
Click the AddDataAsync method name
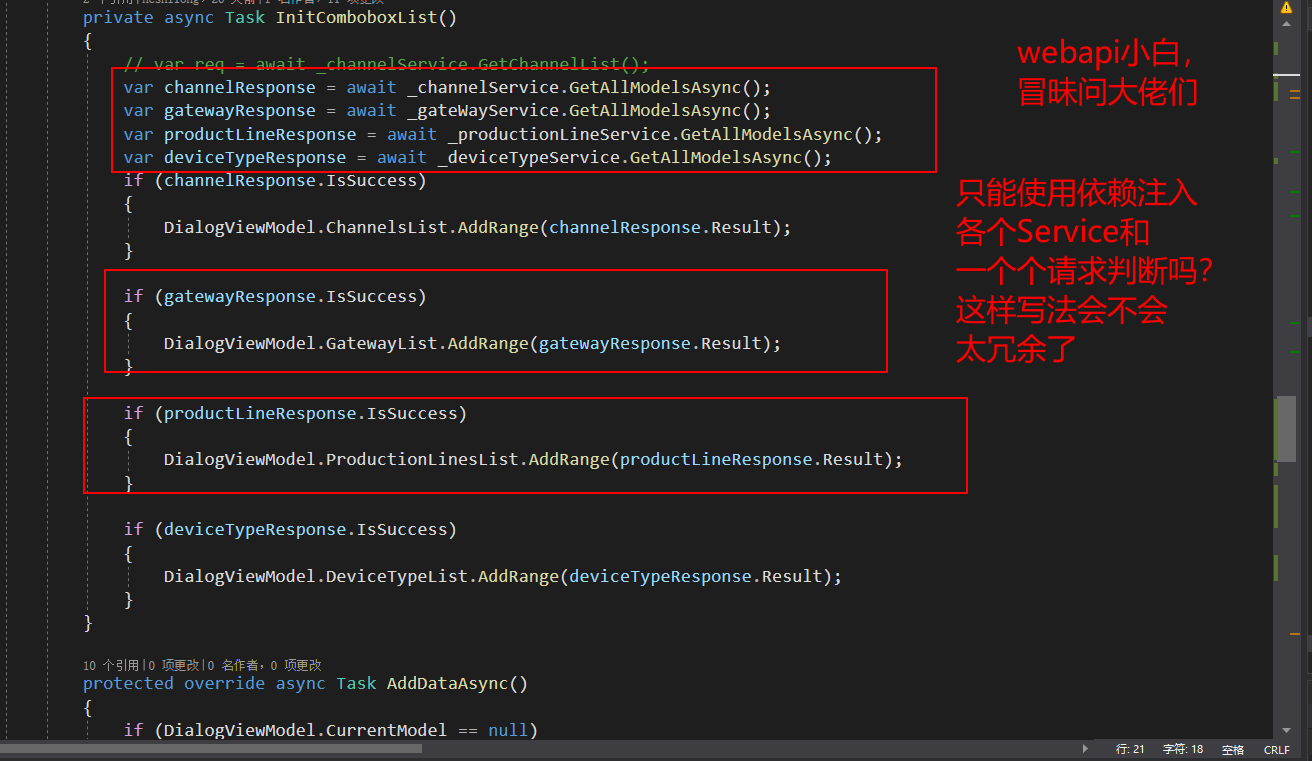[x=447, y=684]
